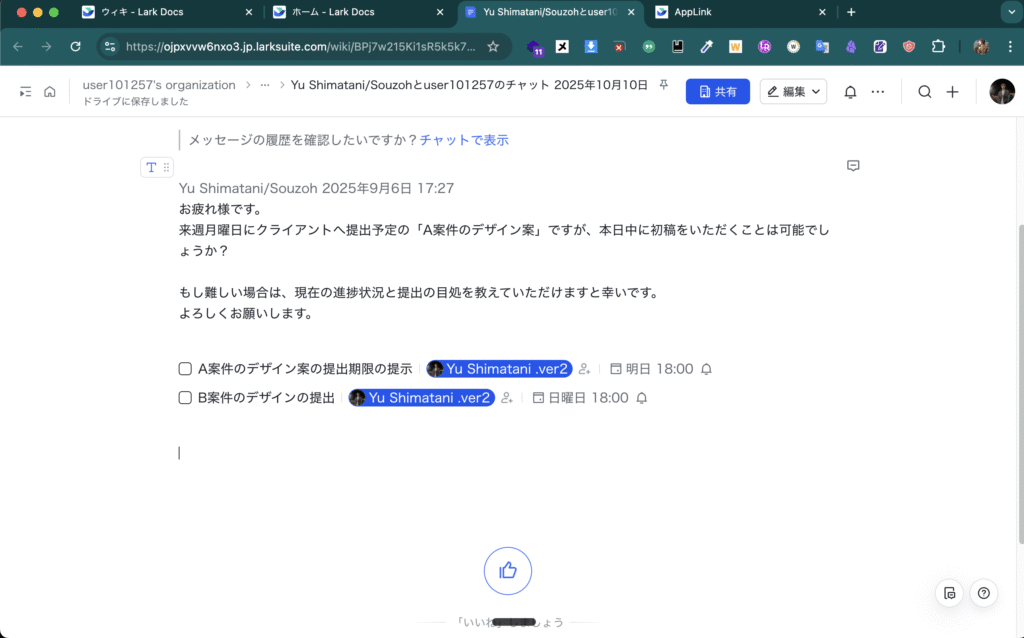Check the B案件のデザインの提出 task checkbox
1024x638 pixels.
pos(185,398)
